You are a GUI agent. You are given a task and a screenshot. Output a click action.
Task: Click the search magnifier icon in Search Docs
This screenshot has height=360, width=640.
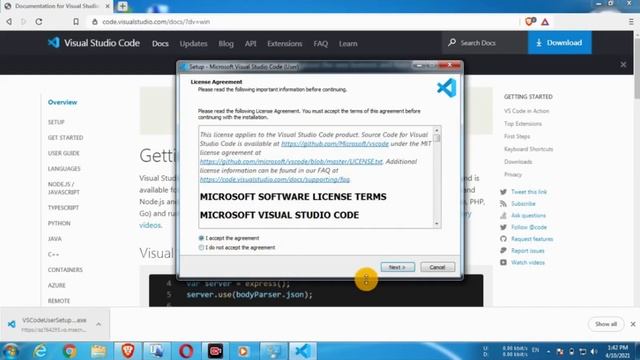pos(452,42)
